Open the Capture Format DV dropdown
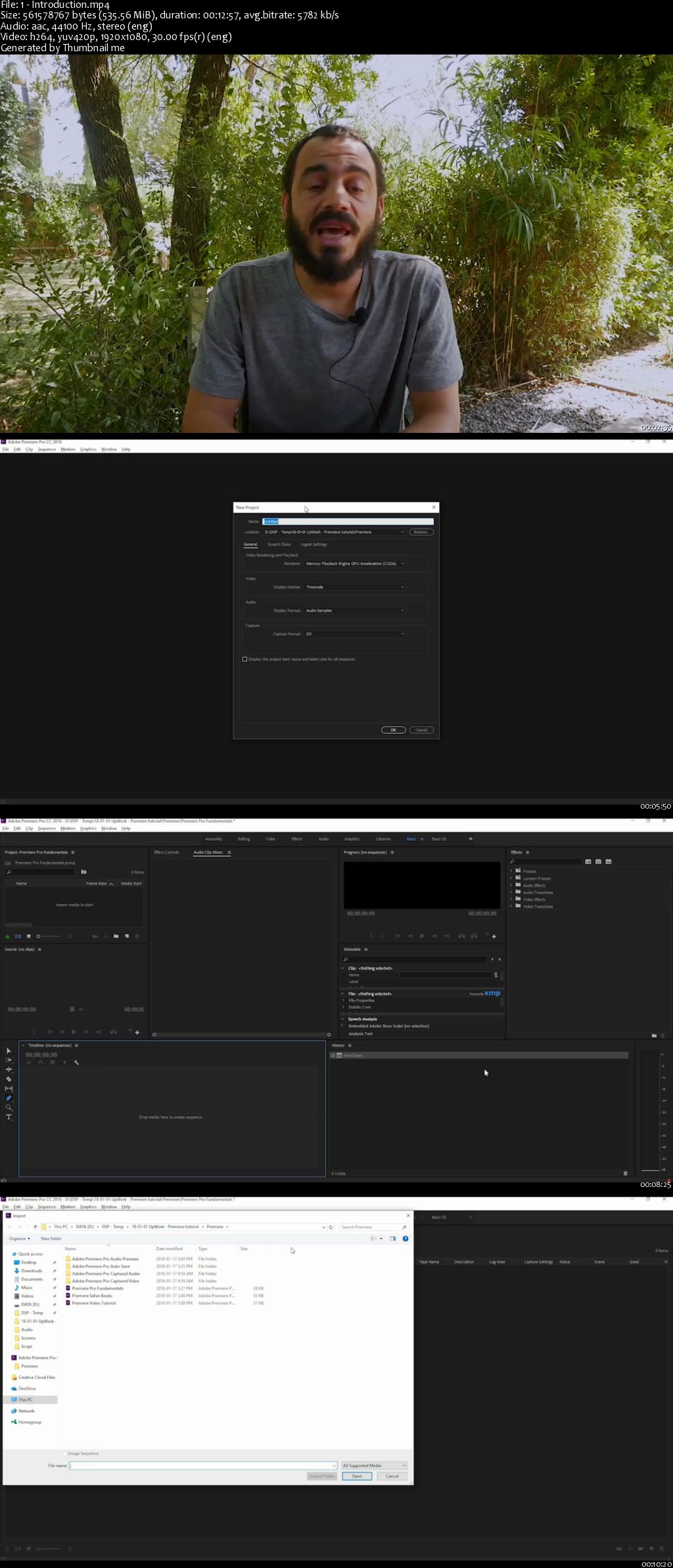This screenshot has width=673, height=1568. (x=355, y=634)
